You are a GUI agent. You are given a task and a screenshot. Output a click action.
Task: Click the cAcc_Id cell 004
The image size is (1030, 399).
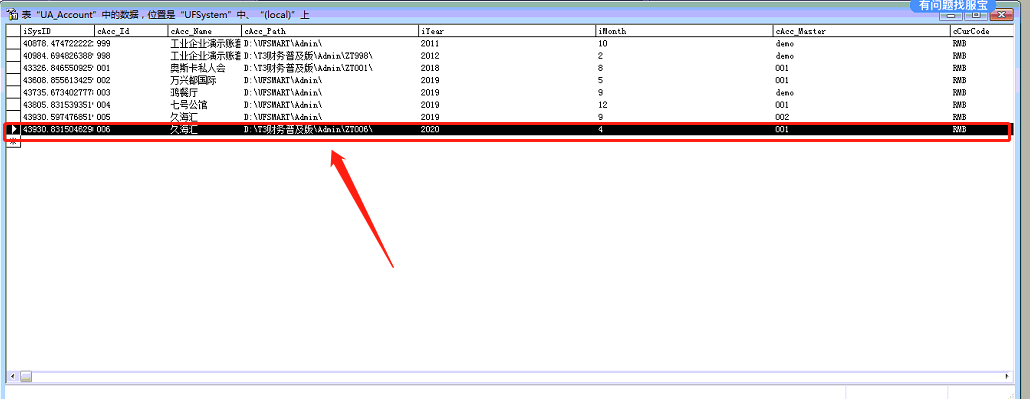131,105
